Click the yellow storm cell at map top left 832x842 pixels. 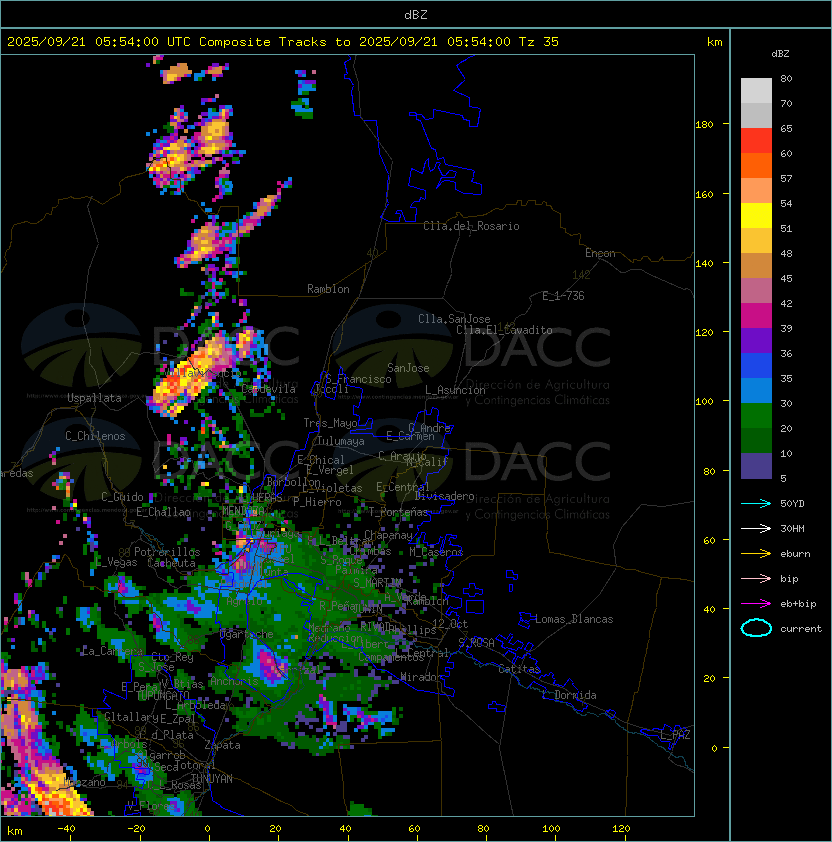[177, 72]
